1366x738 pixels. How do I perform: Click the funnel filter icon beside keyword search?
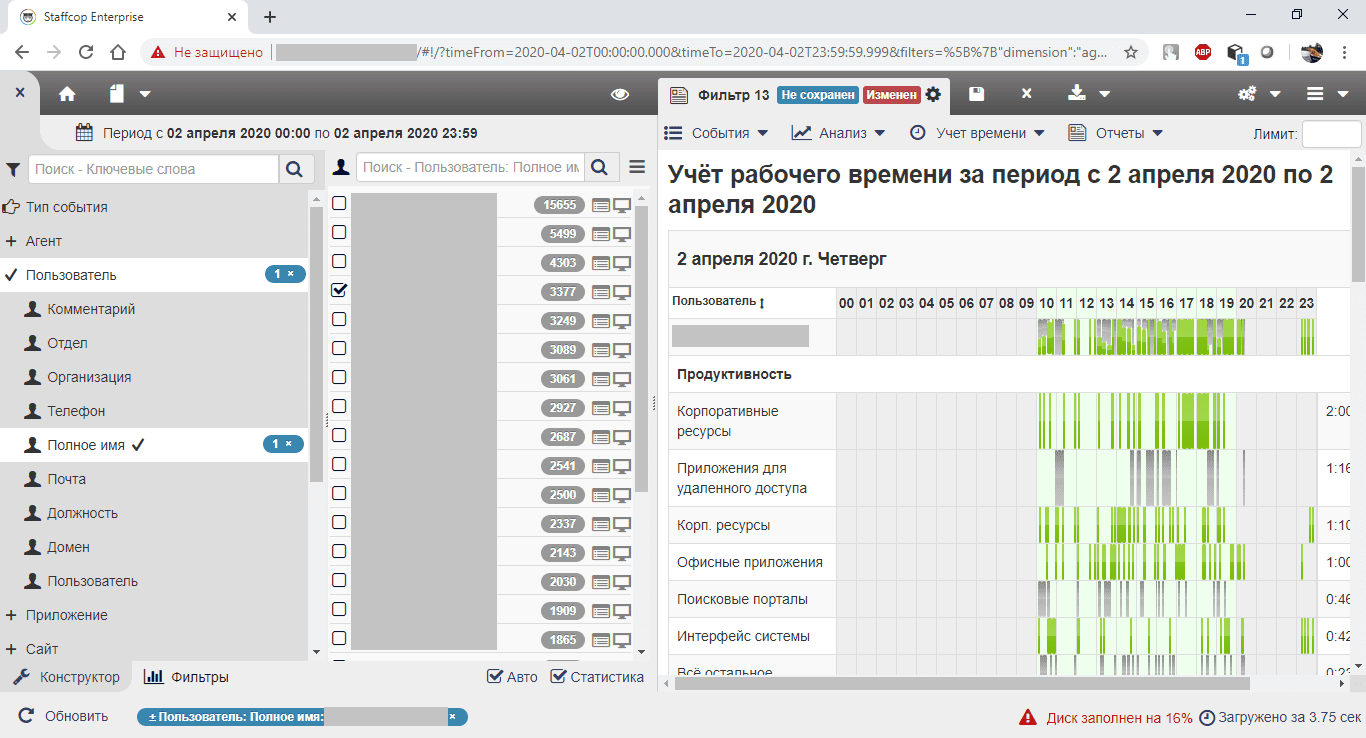(x=13, y=169)
